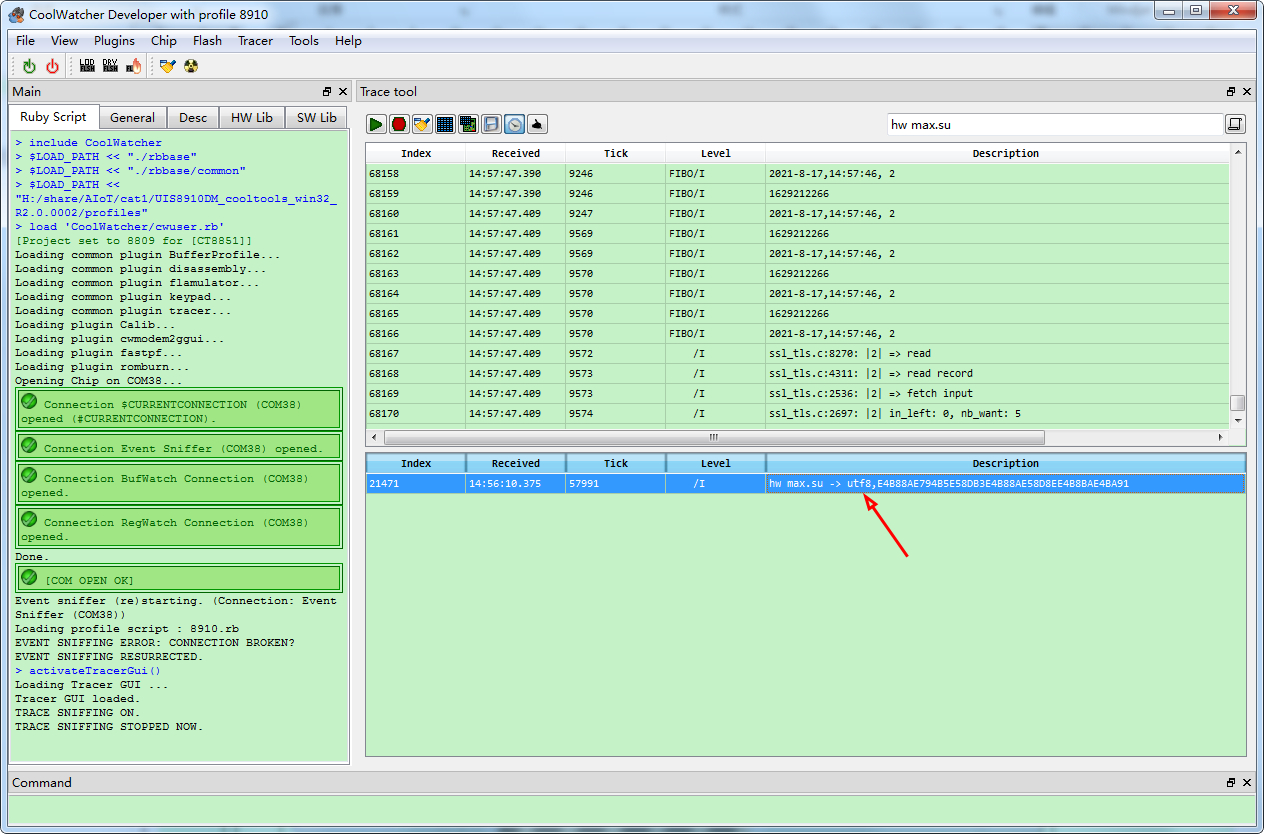Click the blue grid trace levels icon

(445, 124)
